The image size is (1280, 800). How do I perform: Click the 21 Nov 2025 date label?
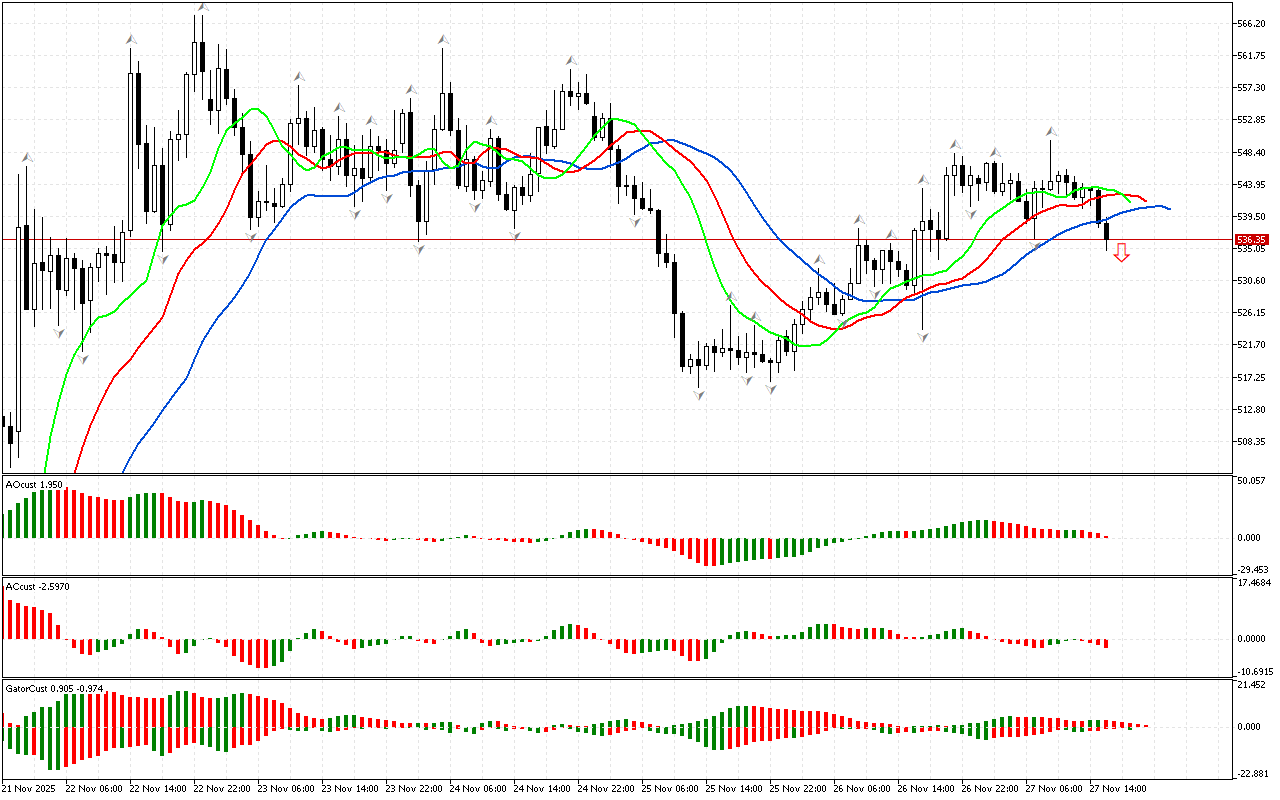(x=29, y=789)
